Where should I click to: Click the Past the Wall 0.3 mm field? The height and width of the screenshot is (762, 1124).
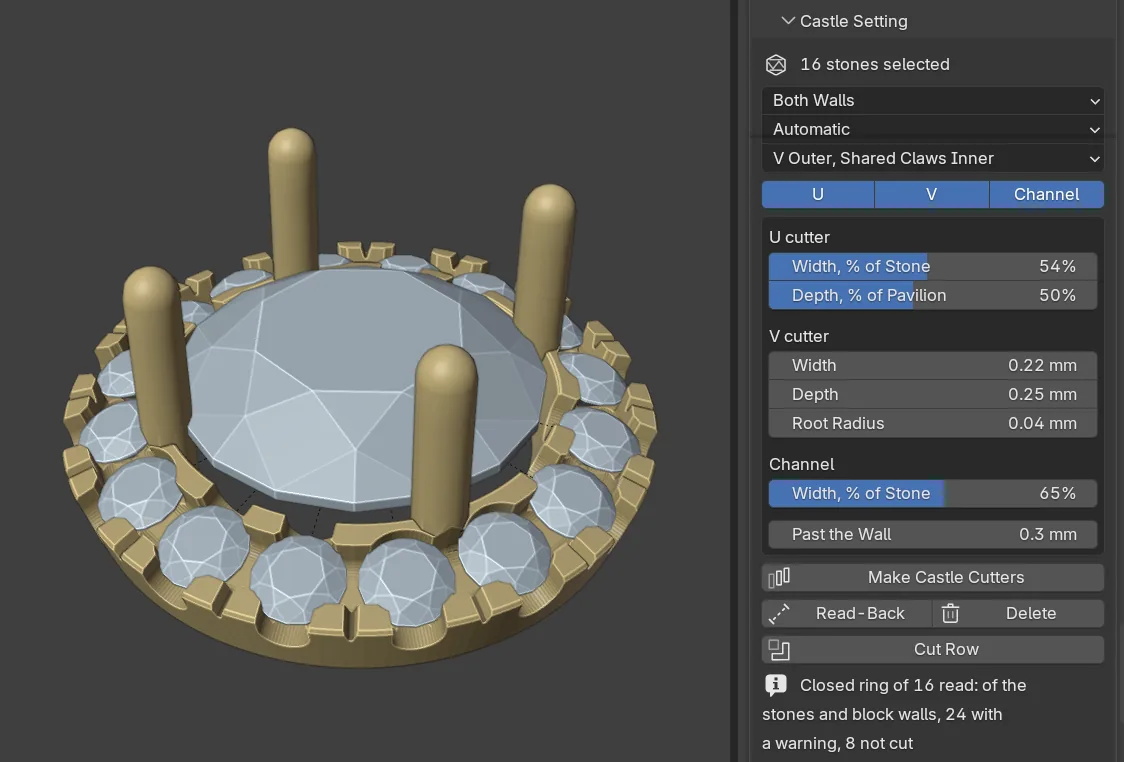point(933,534)
